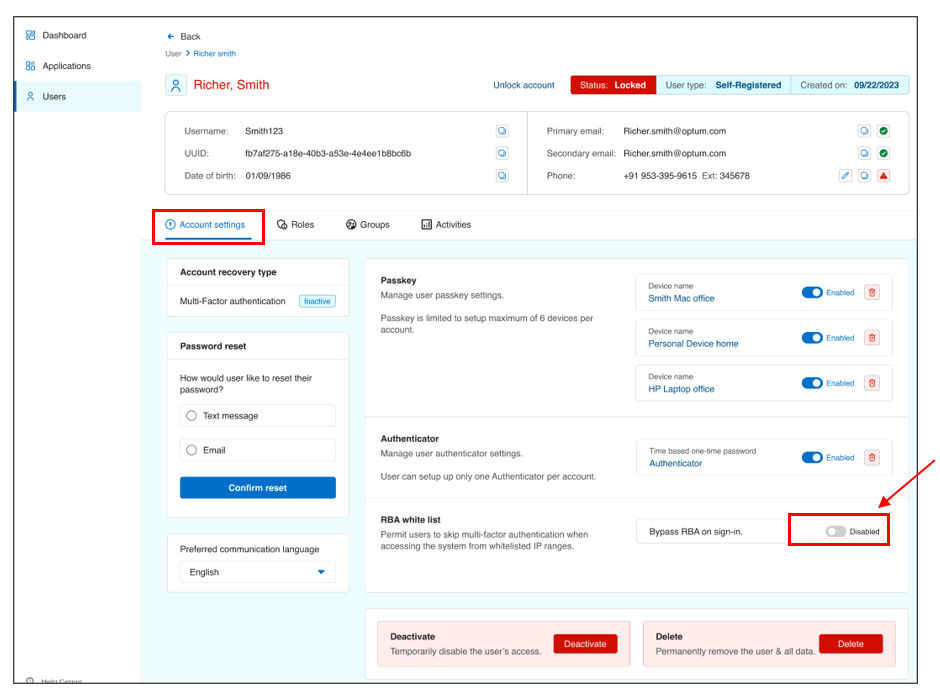940x694 pixels.
Task: Click the Activities tab icon
Action: [426, 225]
